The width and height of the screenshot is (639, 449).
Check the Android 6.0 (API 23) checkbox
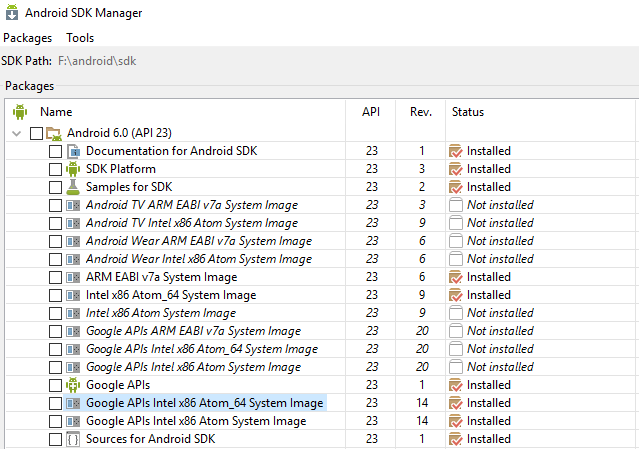[x=37, y=133]
